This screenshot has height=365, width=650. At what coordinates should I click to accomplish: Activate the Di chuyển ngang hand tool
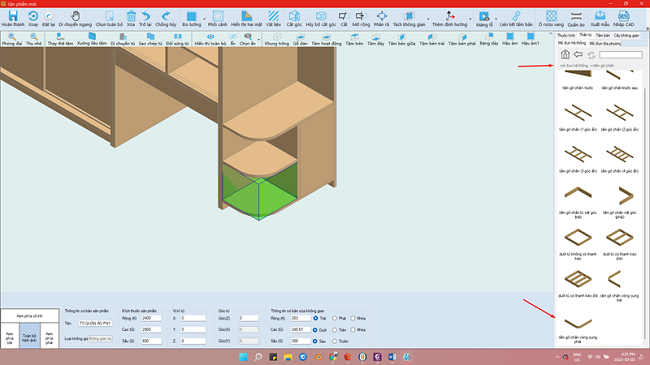[x=75, y=16]
